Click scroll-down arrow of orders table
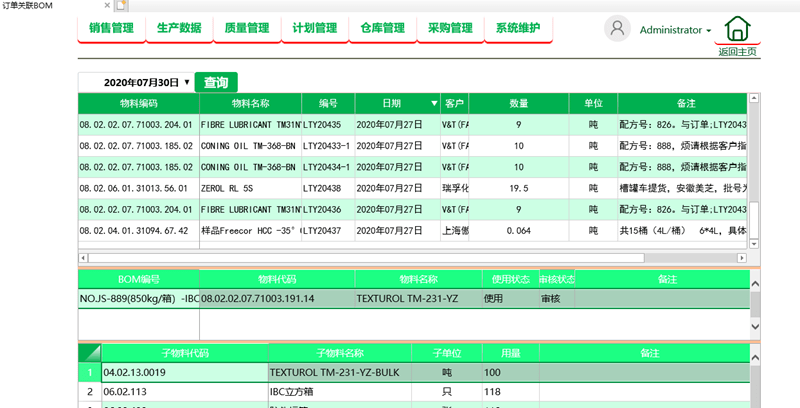Screen dimensions: 800x408 coord(754,244)
